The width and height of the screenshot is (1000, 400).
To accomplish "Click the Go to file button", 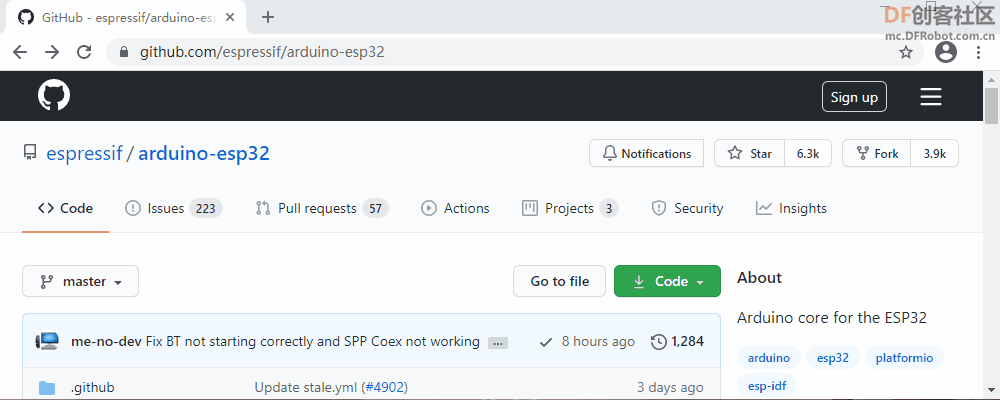I will (559, 281).
